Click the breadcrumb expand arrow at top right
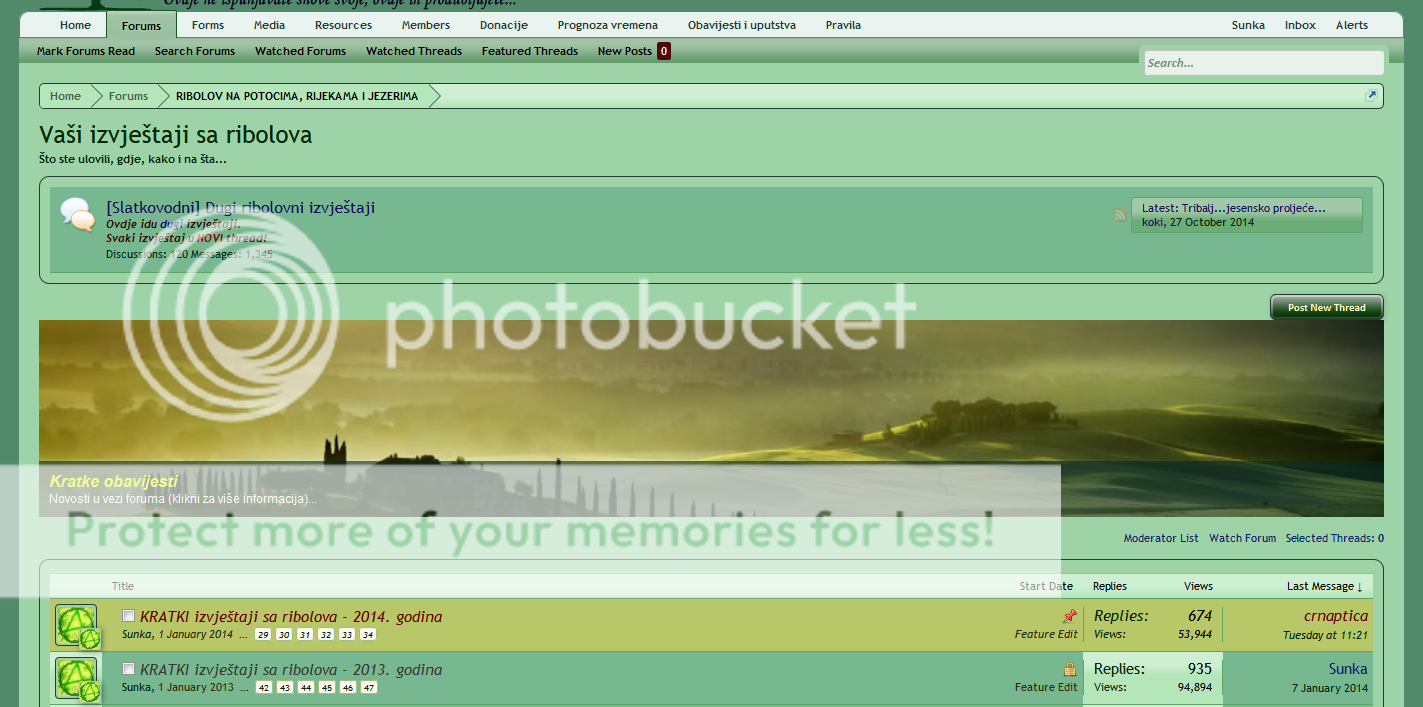Screen dimensions: 1423x707 (x=1372, y=95)
